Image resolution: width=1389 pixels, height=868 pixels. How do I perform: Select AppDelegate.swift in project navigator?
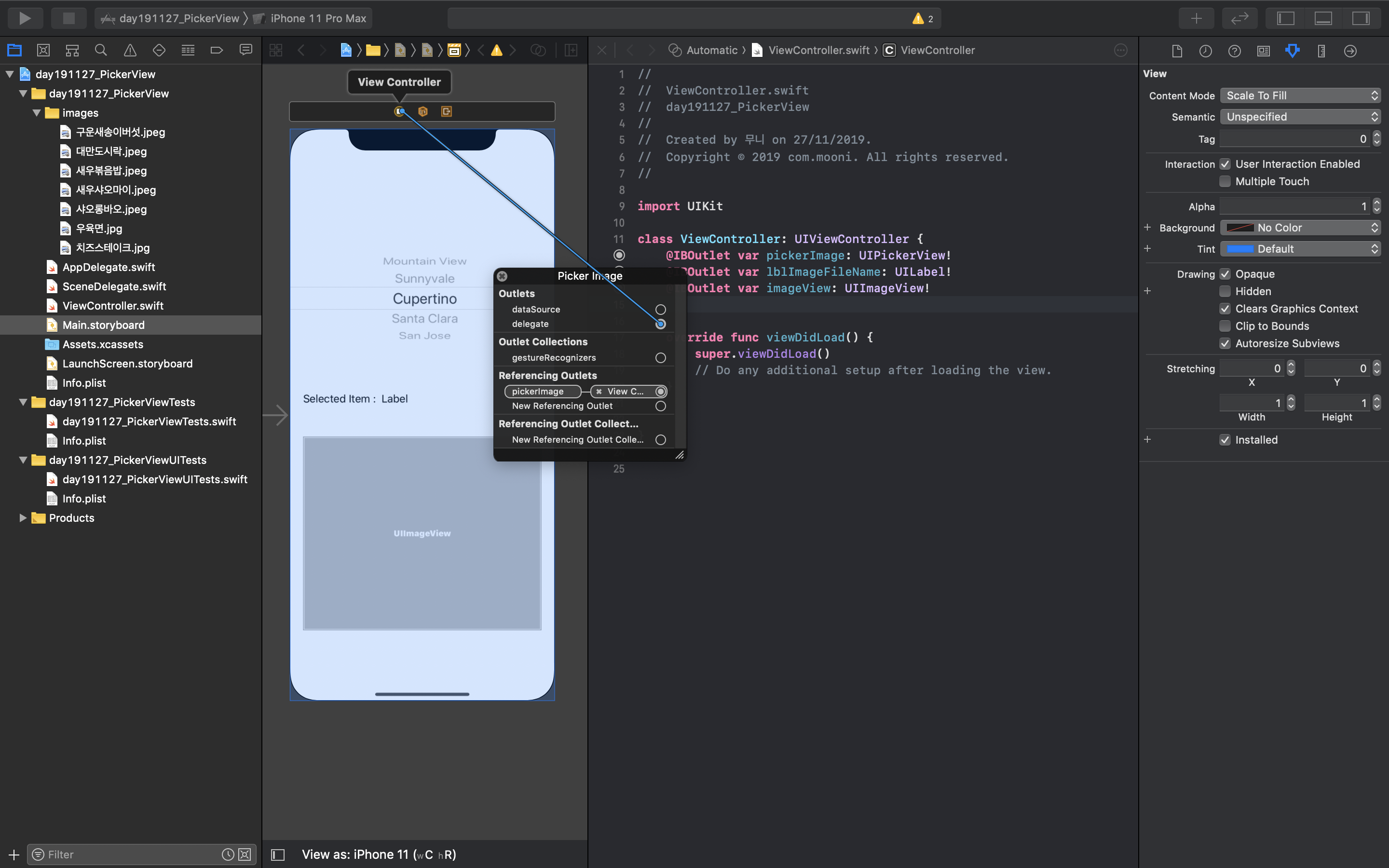(109, 267)
